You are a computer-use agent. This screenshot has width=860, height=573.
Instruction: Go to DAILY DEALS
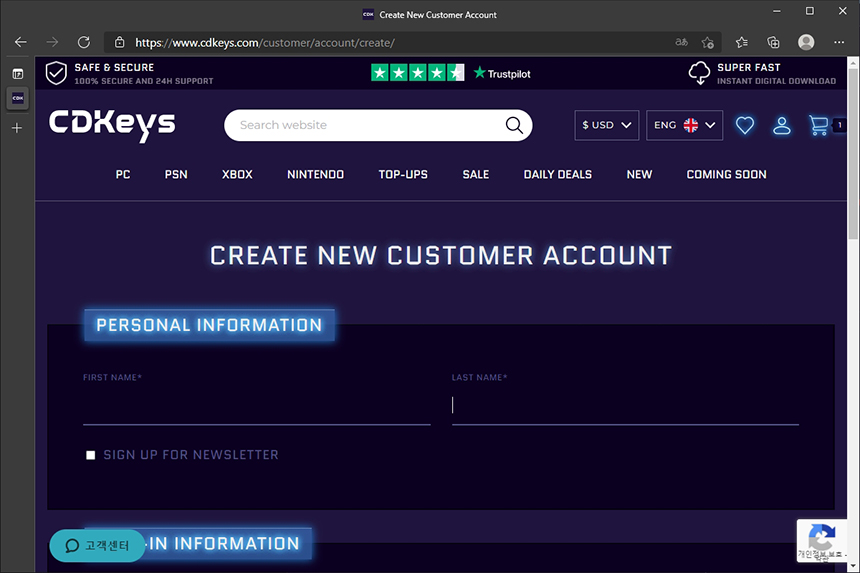(558, 174)
